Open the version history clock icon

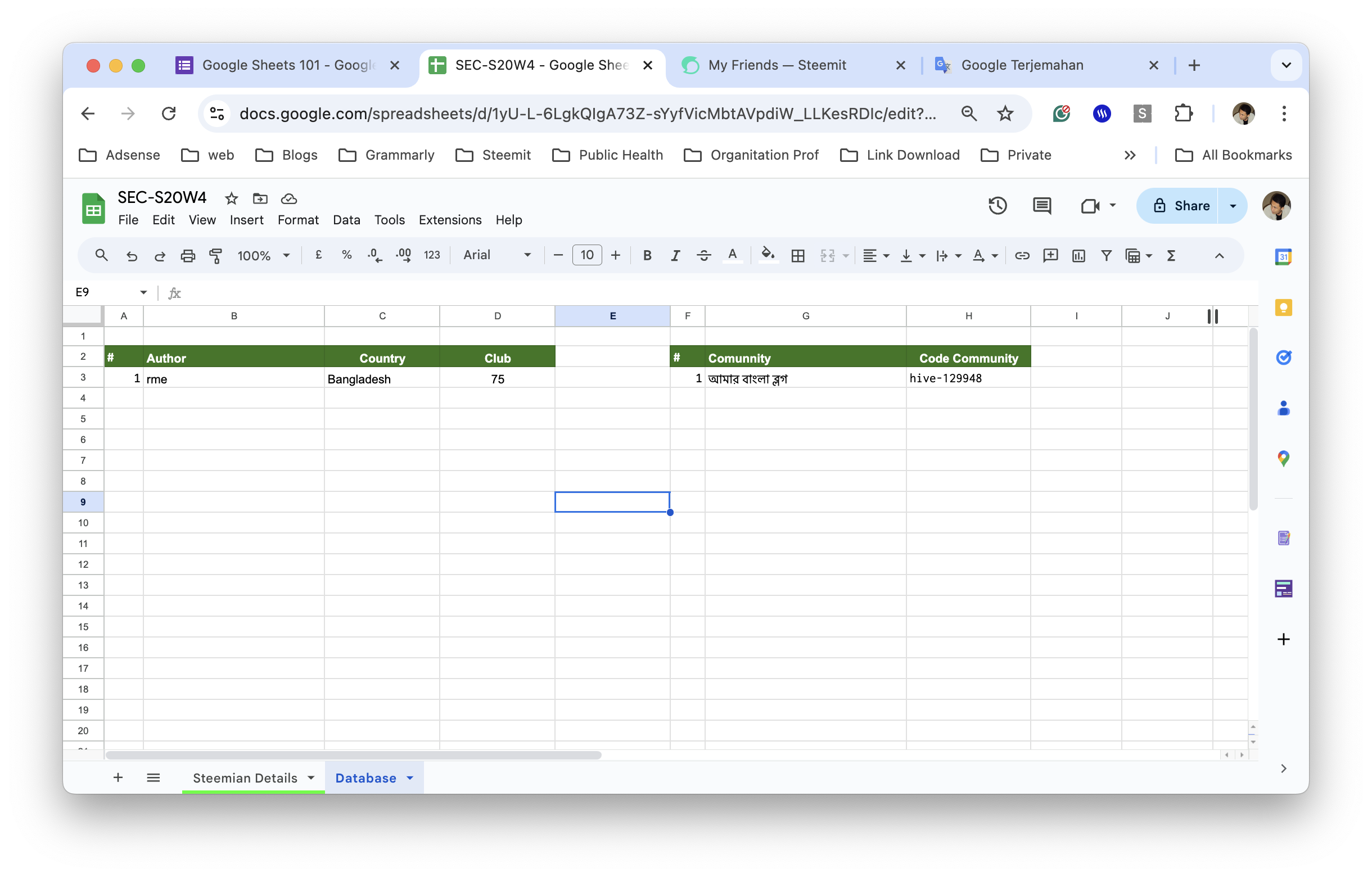997,206
